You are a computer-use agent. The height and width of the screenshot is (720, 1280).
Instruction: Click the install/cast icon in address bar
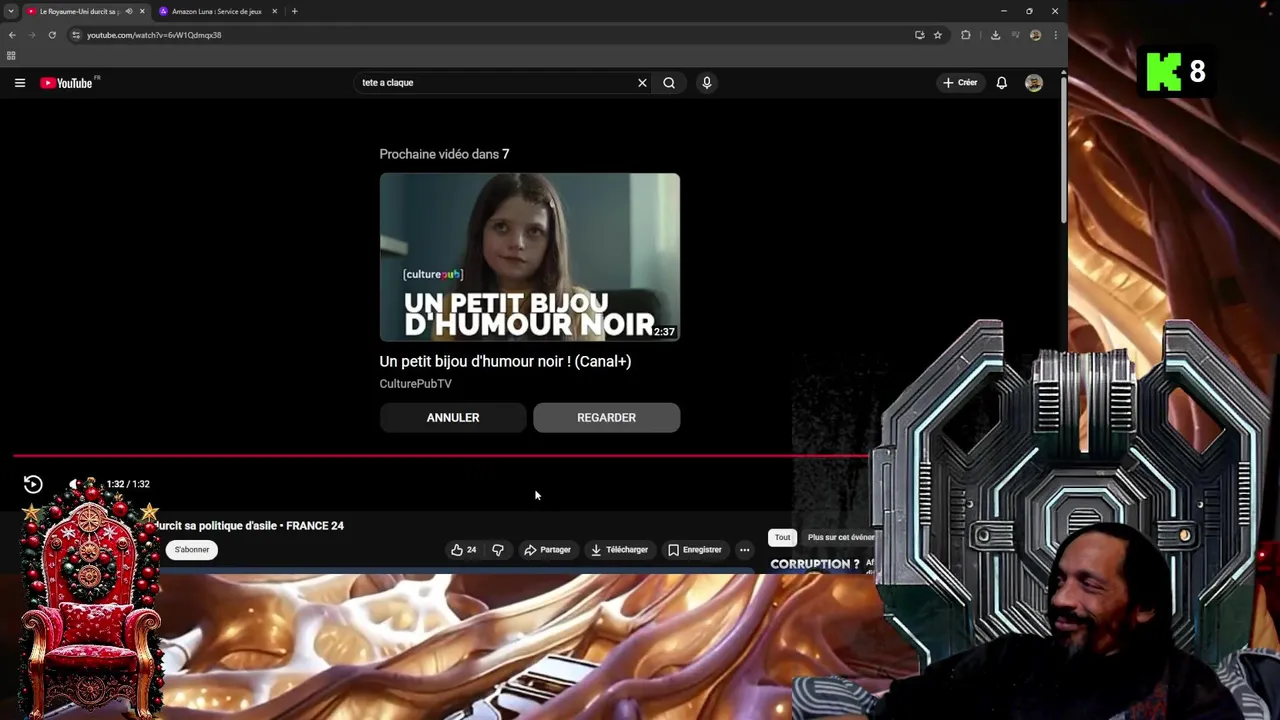tap(919, 35)
